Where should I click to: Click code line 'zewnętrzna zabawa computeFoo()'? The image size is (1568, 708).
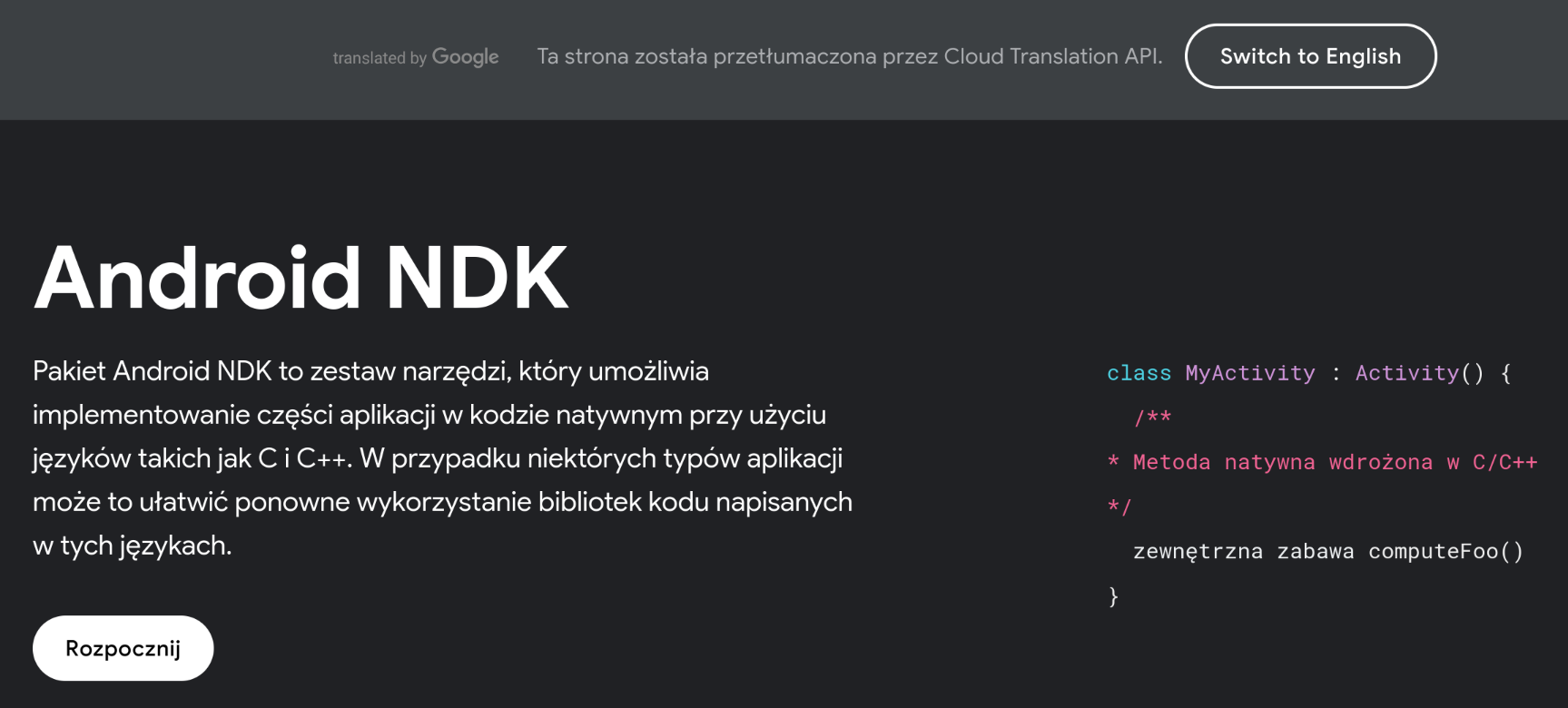click(x=1327, y=551)
